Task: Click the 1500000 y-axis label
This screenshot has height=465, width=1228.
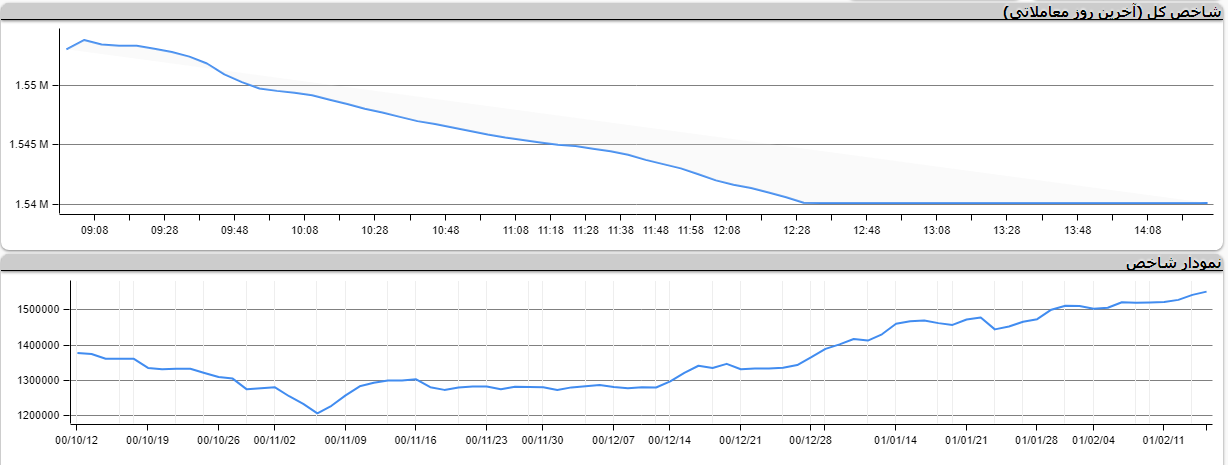Action: pos(40,310)
